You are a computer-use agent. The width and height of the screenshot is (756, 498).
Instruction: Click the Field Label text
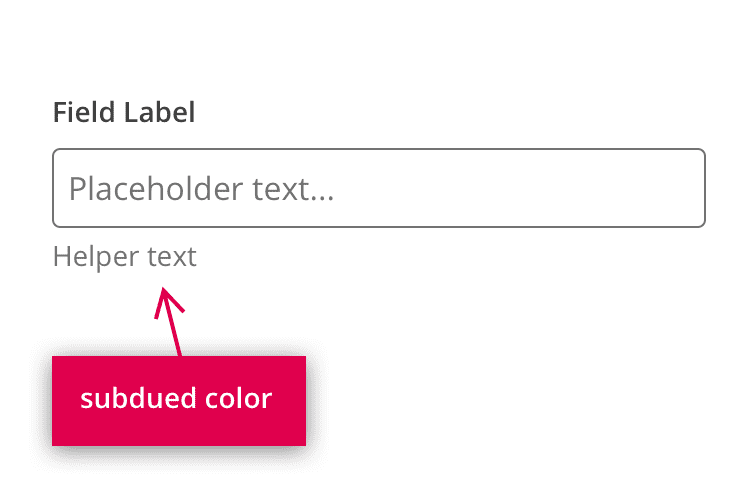[x=123, y=111]
